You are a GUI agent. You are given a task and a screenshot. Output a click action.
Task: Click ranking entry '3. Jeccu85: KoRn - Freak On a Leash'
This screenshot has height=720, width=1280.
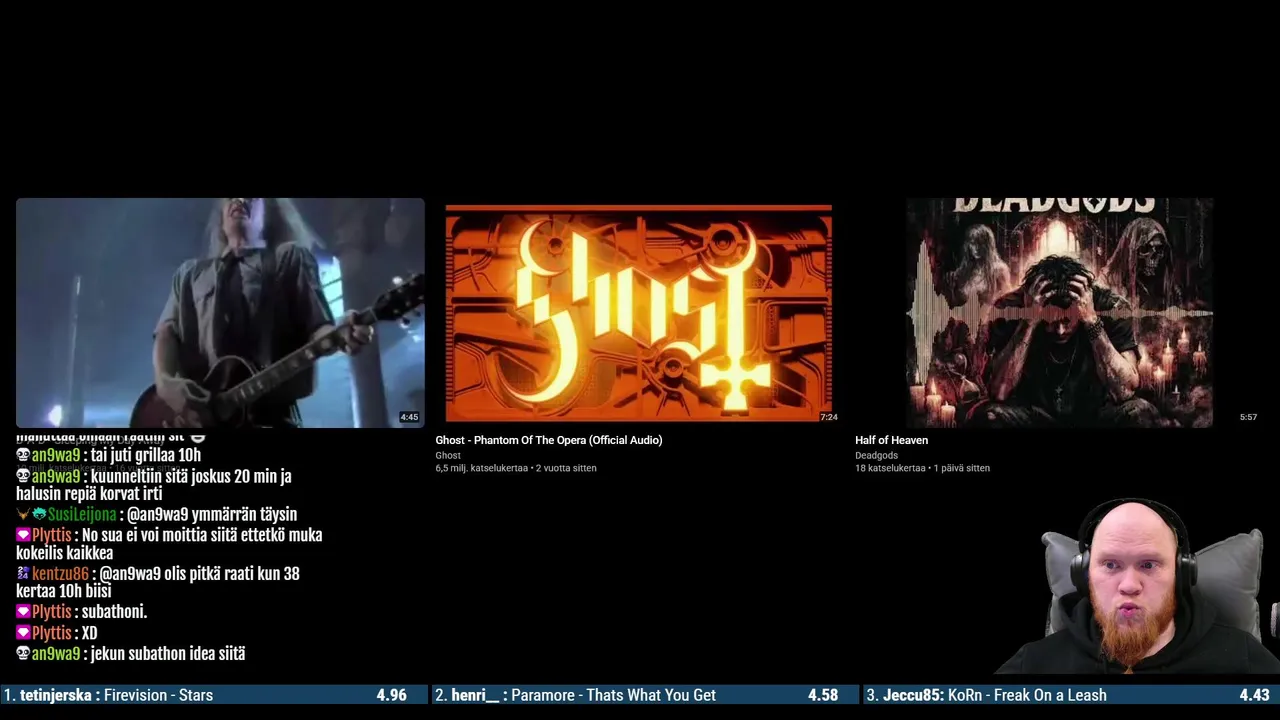coord(986,695)
